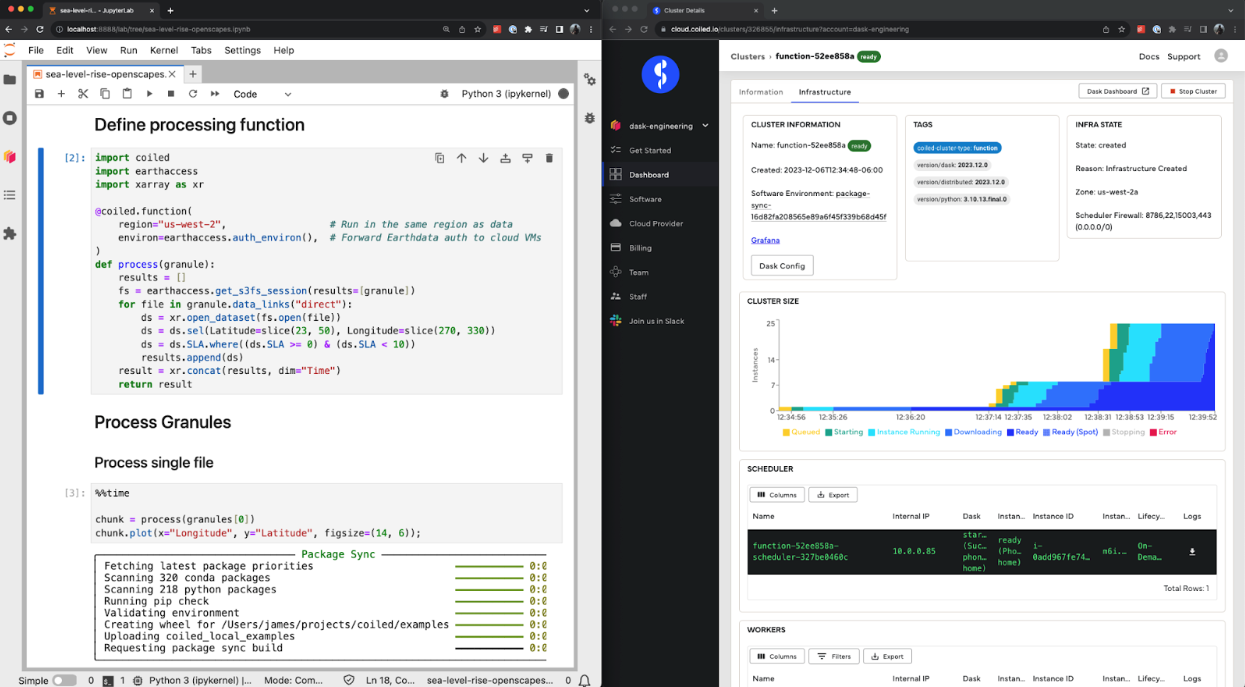Switch to the Information tab
This screenshot has height=687, width=1245.
(761, 91)
